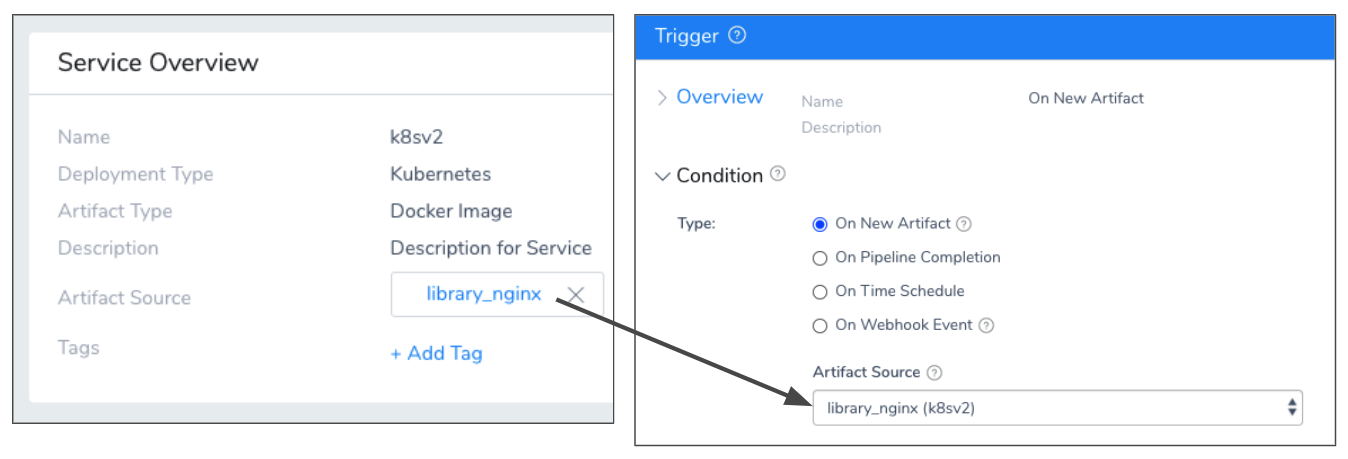Screen dimensions: 1348x459
Task: Click help icon beside Artifact Source label
Action: (934, 372)
